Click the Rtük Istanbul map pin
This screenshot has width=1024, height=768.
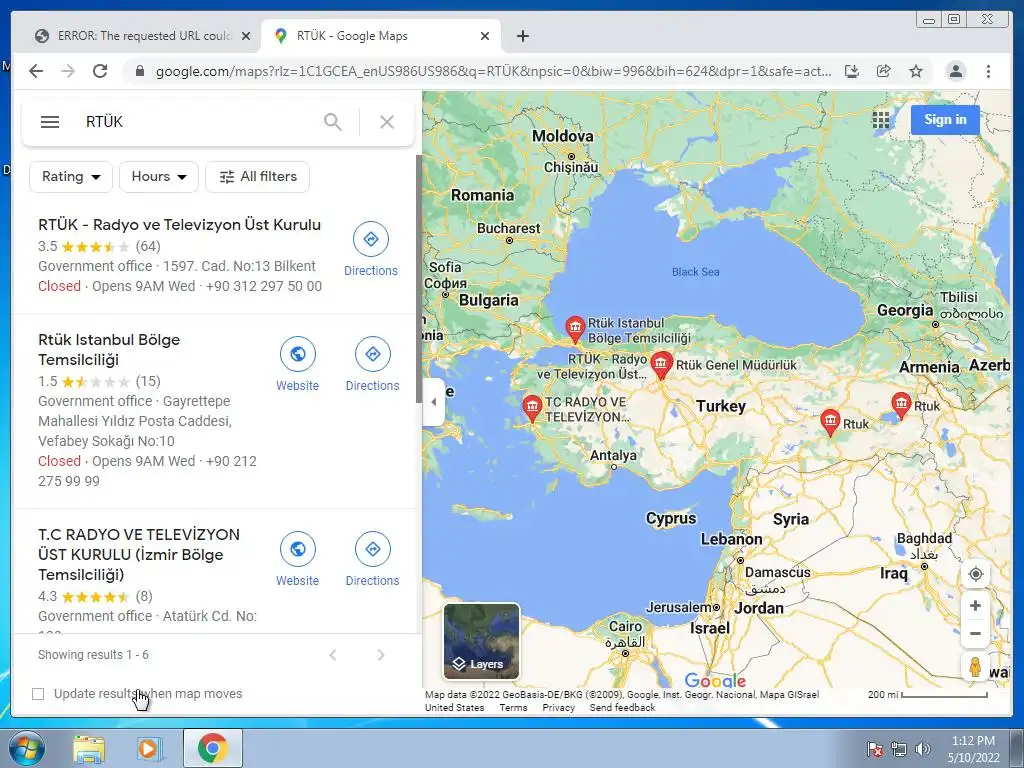point(575,329)
